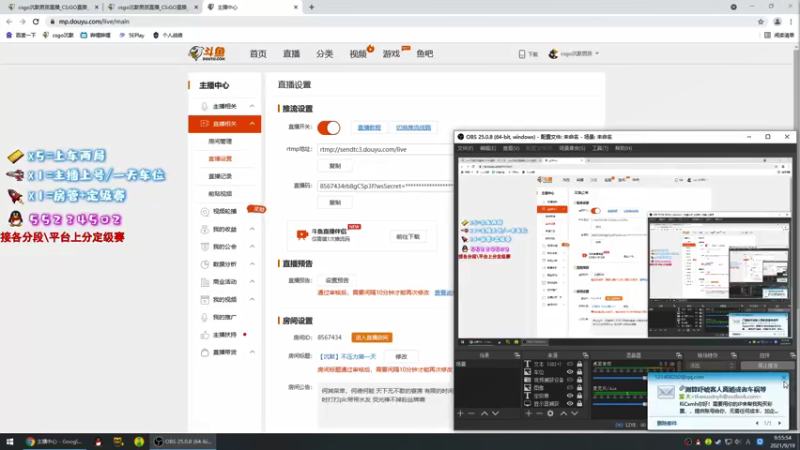This screenshot has height=450, width=800.
Task: Bookmark this page with the star icon
Action: [761, 21]
